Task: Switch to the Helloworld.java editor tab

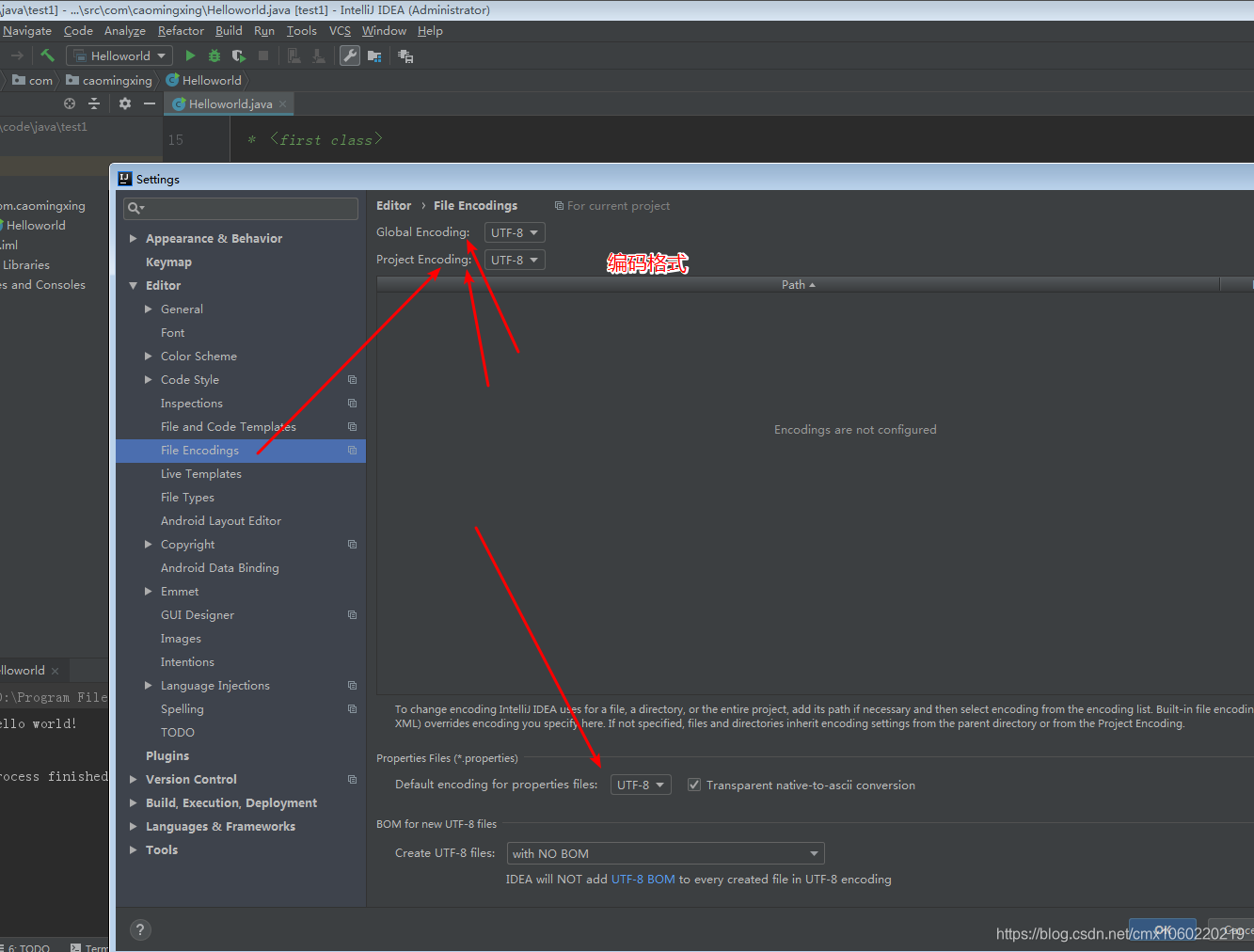Action: [x=230, y=104]
